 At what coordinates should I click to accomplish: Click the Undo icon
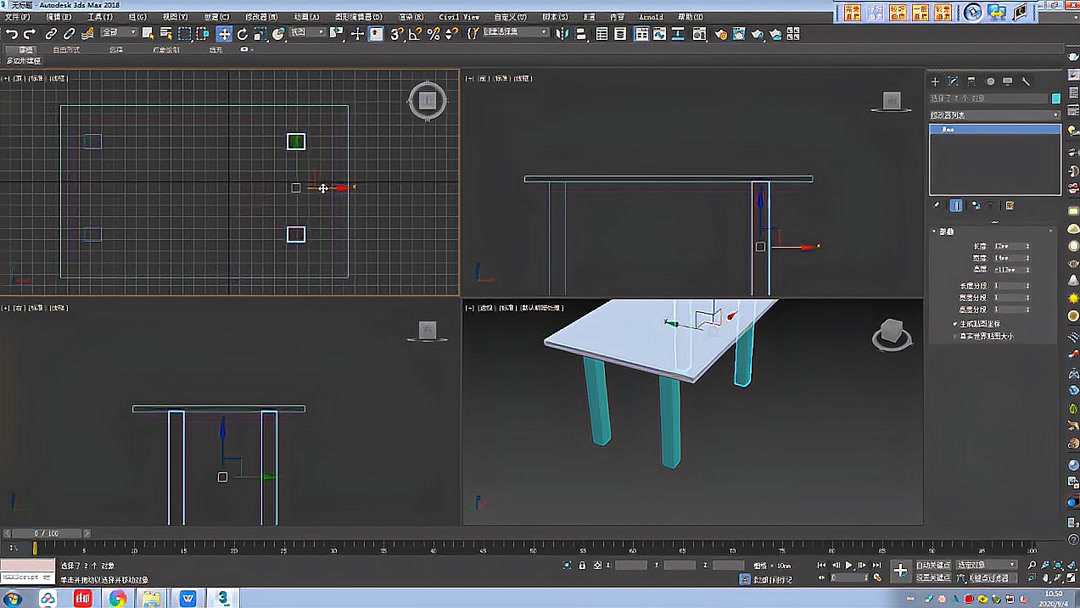click(11, 33)
